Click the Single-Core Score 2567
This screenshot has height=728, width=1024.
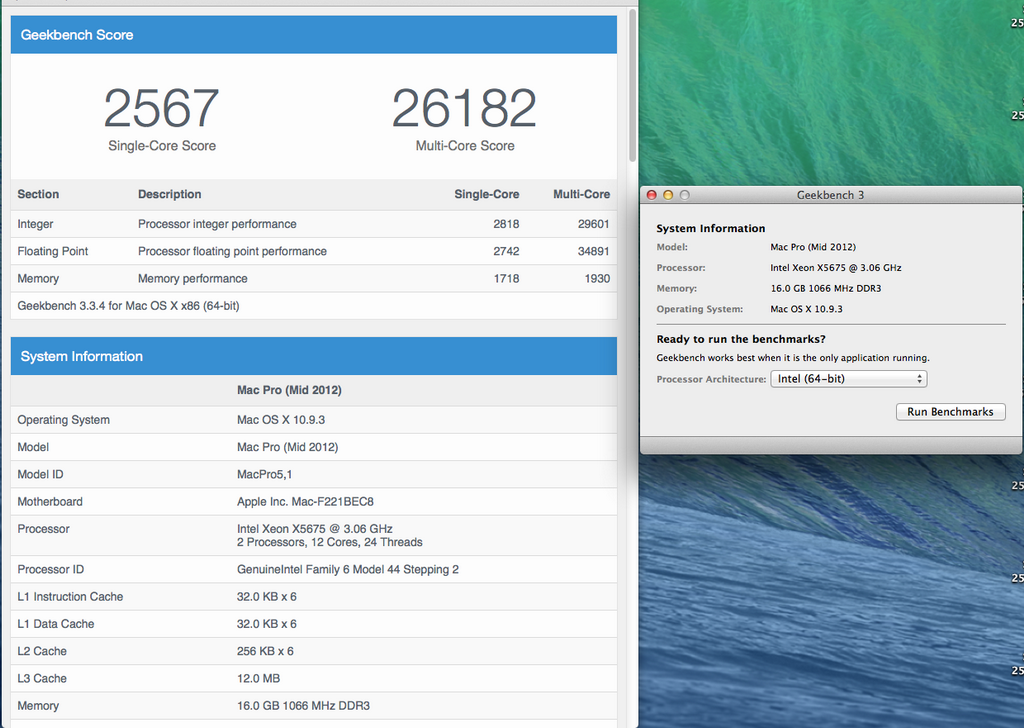161,108
